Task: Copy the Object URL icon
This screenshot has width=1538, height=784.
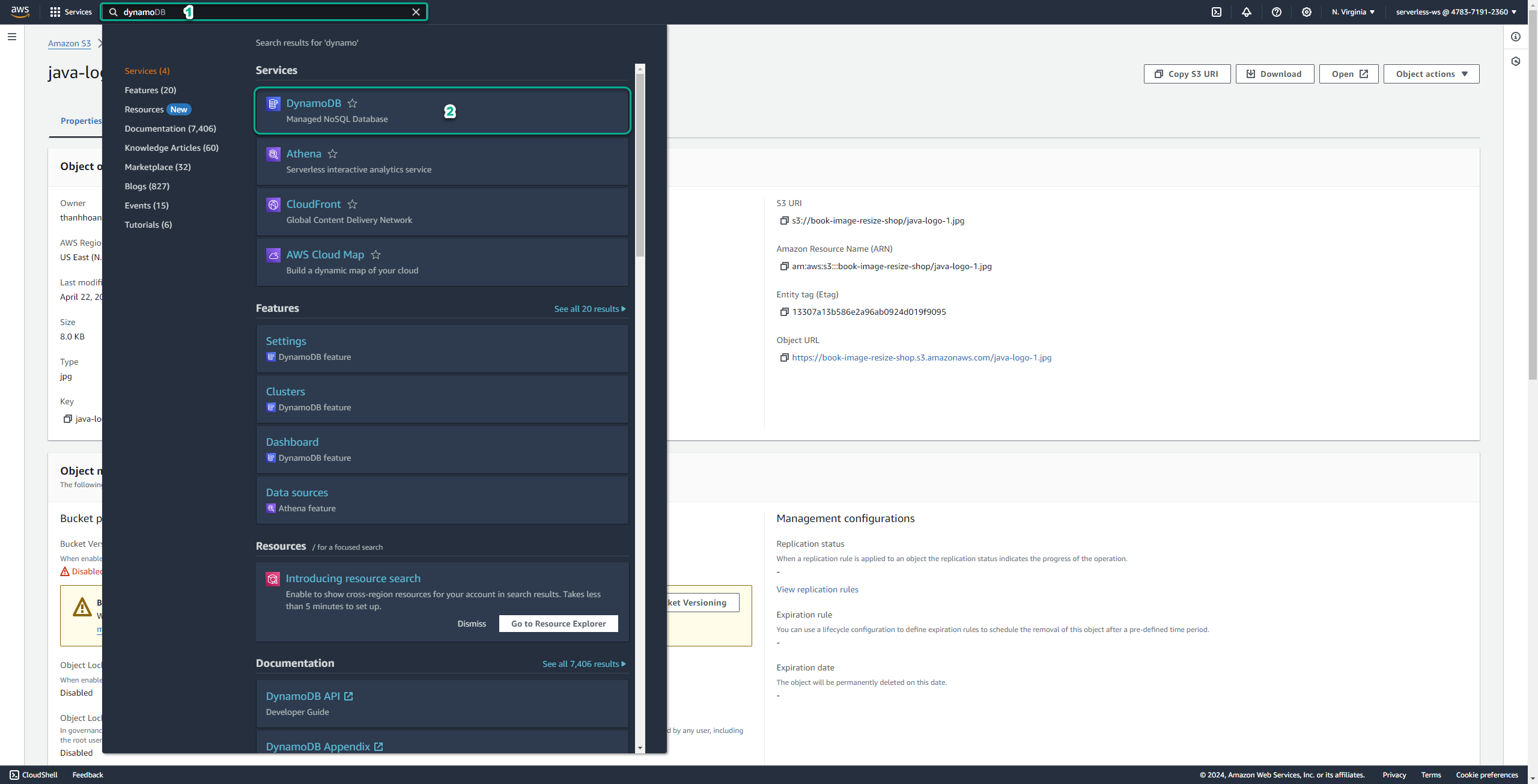Action: [784, 357]
